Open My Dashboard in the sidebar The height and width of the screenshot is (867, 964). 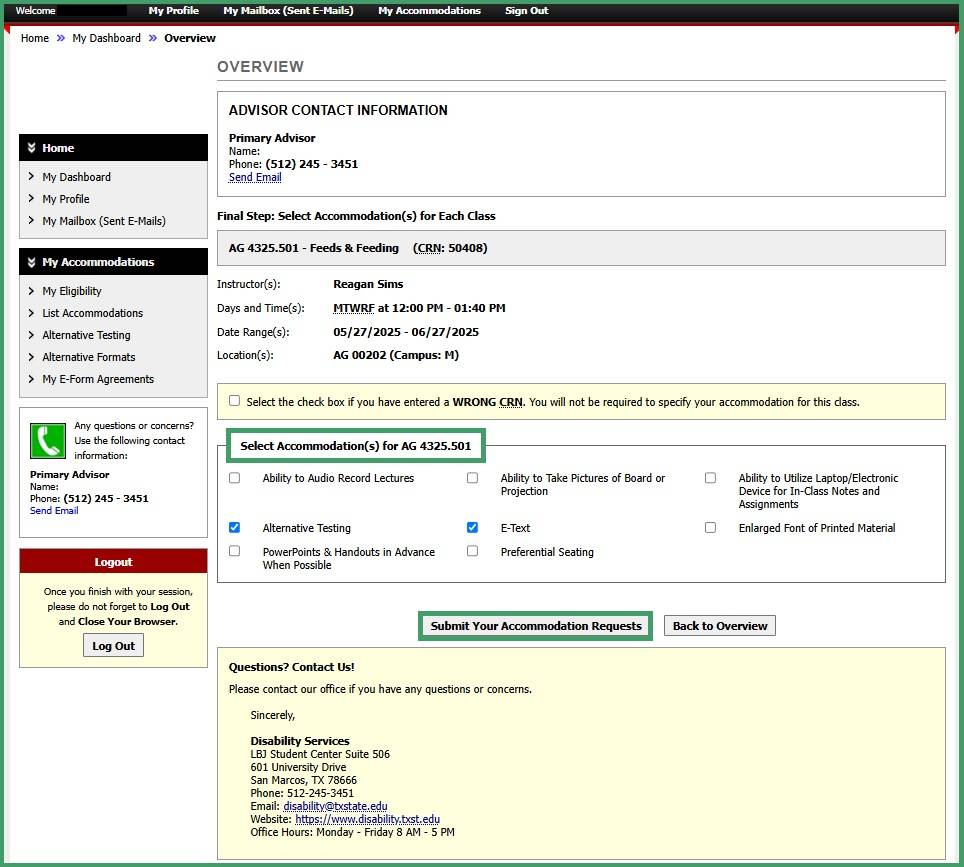coord(76,177)
